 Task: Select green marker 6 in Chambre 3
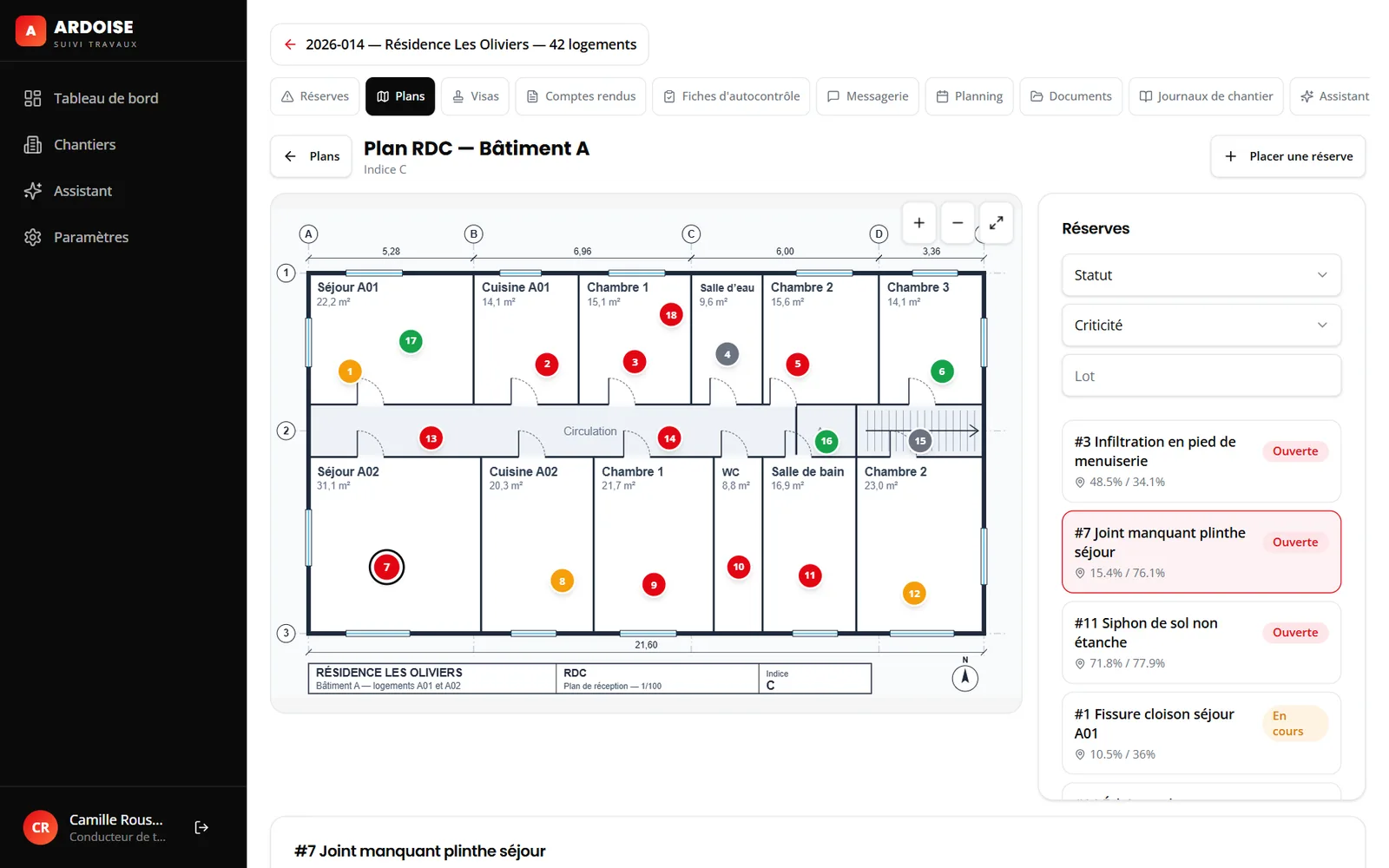(x=942, y=372)
